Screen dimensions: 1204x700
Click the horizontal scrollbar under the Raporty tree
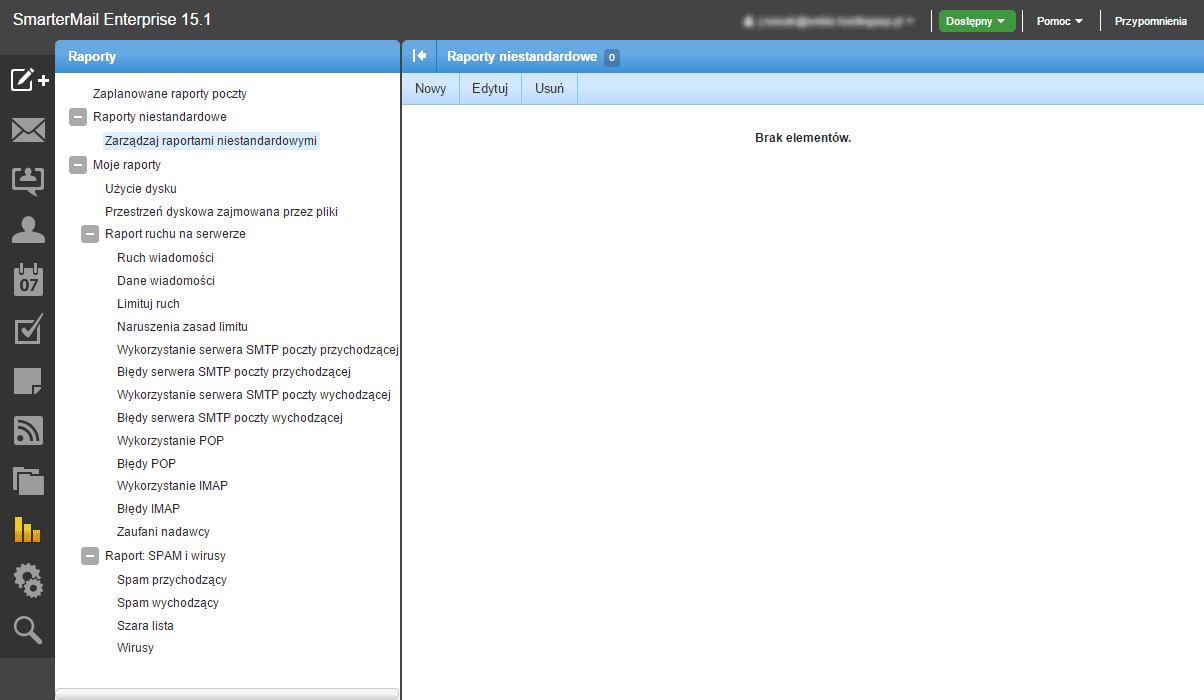coord(227,693)
